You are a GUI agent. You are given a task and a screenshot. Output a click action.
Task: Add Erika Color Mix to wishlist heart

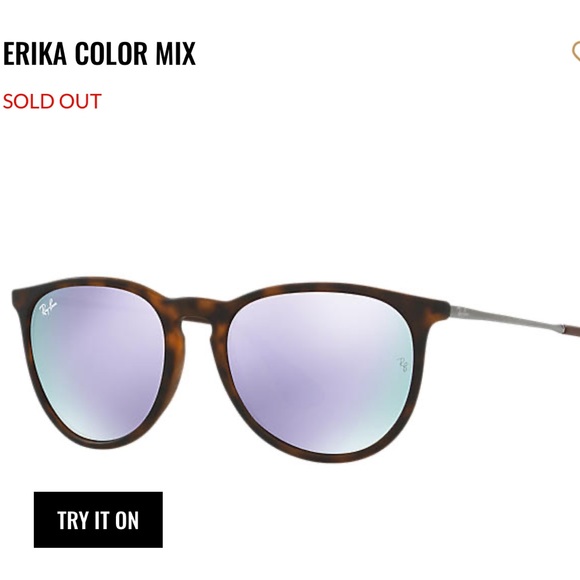point(576,51)
